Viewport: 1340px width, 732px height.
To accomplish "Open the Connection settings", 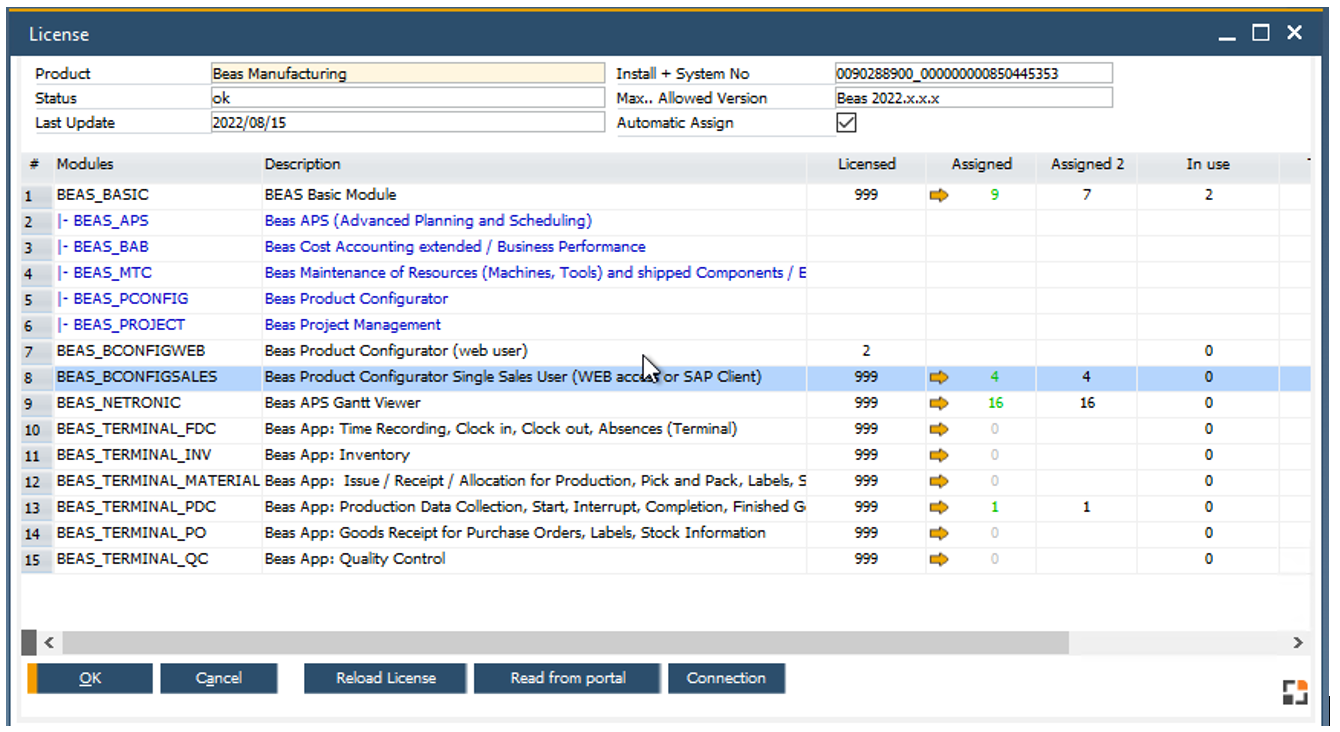I will tap(727, 678).
